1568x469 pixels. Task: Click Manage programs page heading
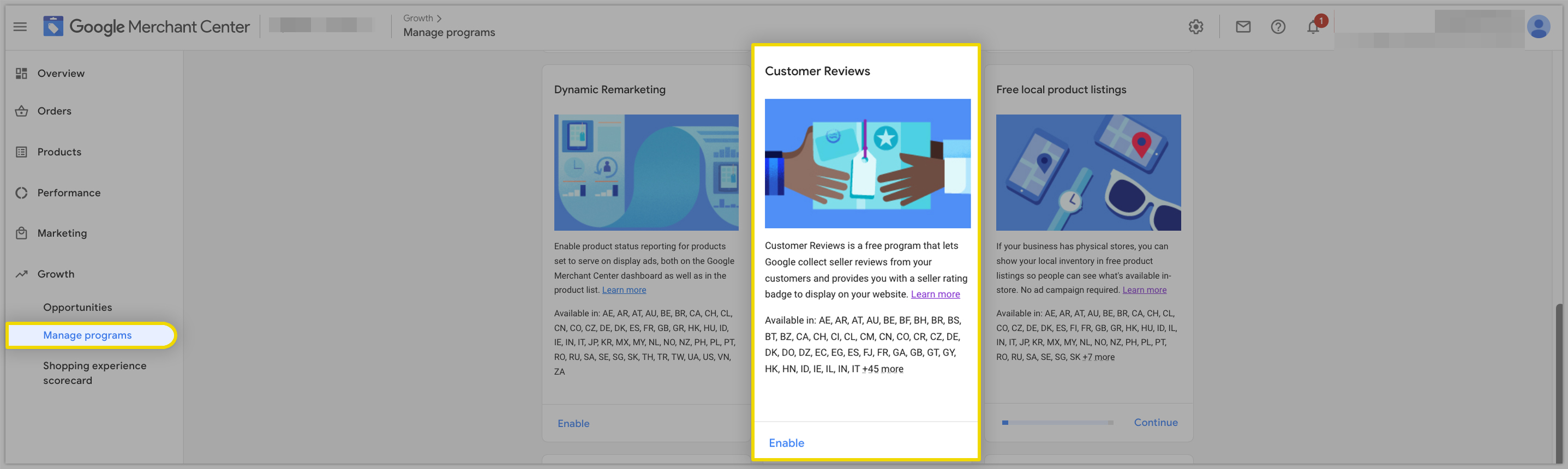point(448,33)
